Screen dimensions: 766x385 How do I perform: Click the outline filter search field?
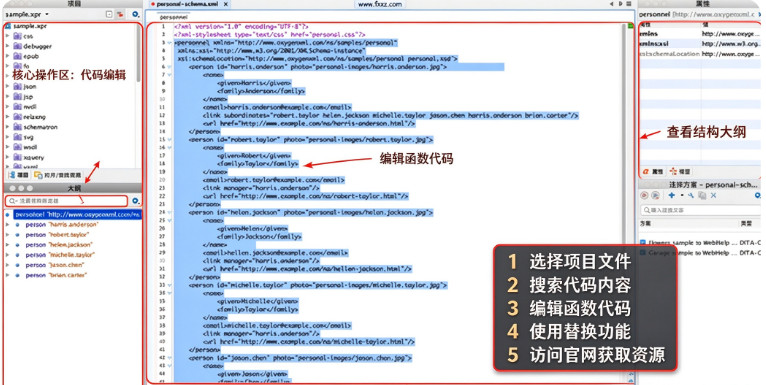point(66,201)
